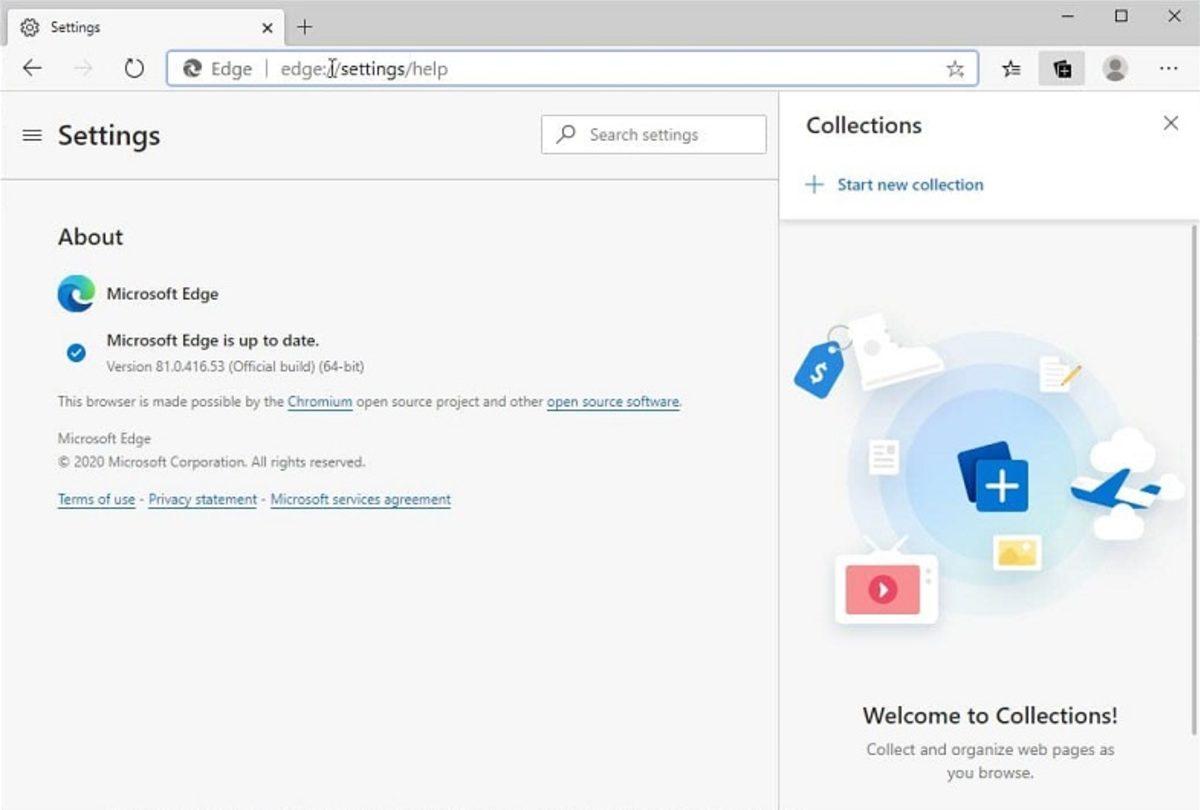The height and width of the screenshot is (810, 1200).
Task: Open the Favorites icon next to the address bar
Action: click(1011, 68)
